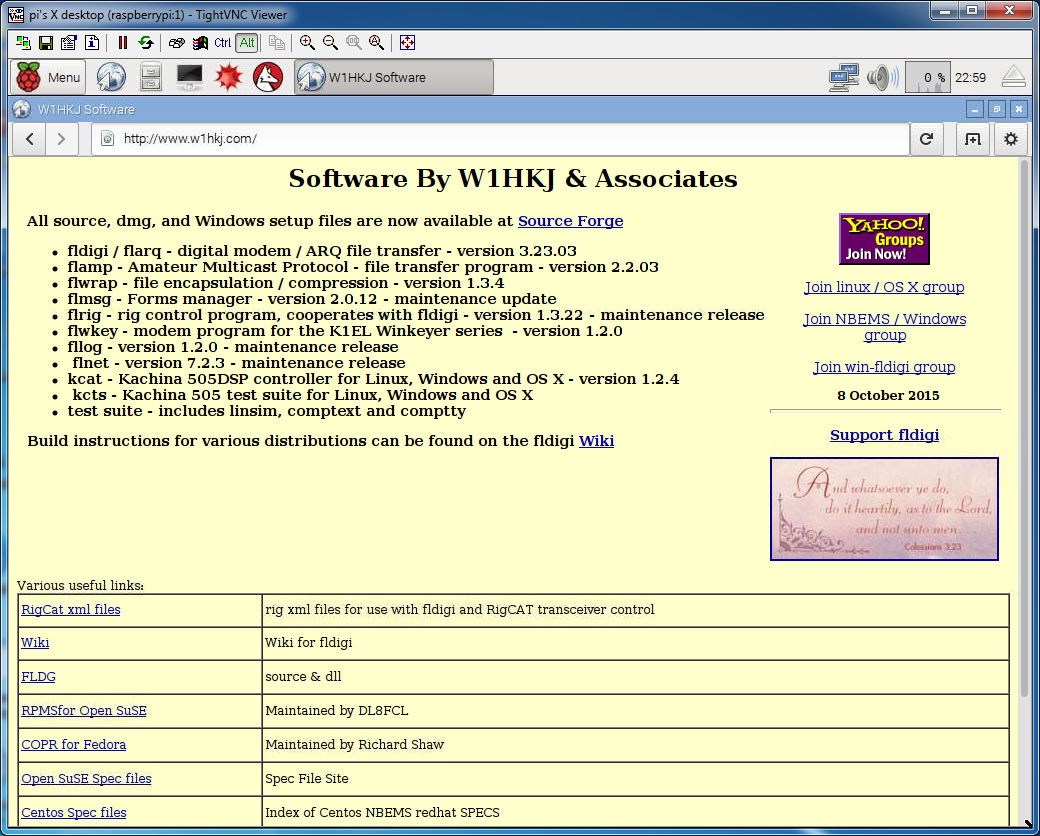The image size is (1040, 836).
Task: Open the Raspberry Pi Menu
Action: click(48, 78)
